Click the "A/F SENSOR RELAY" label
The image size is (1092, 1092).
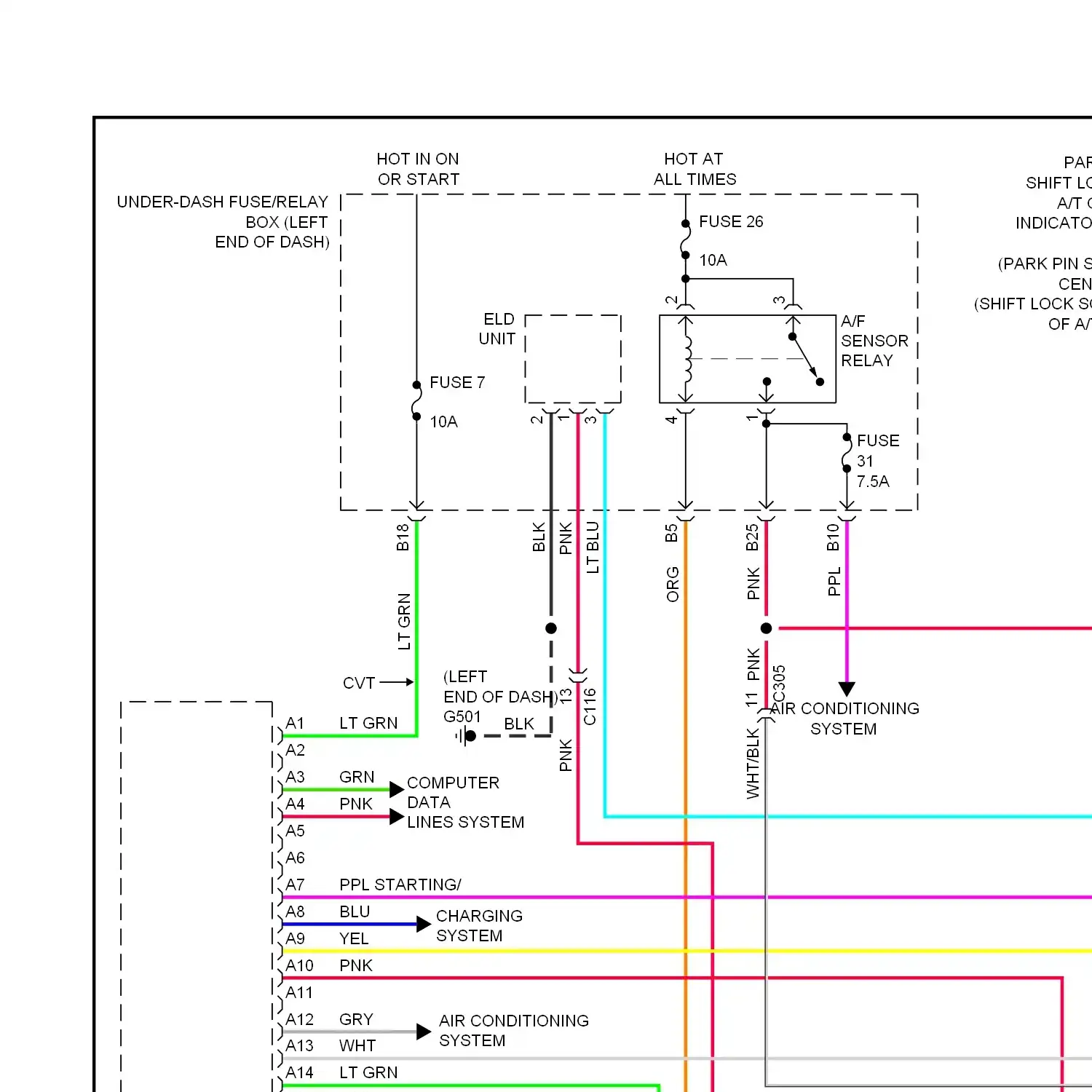(x=874, y=341)
